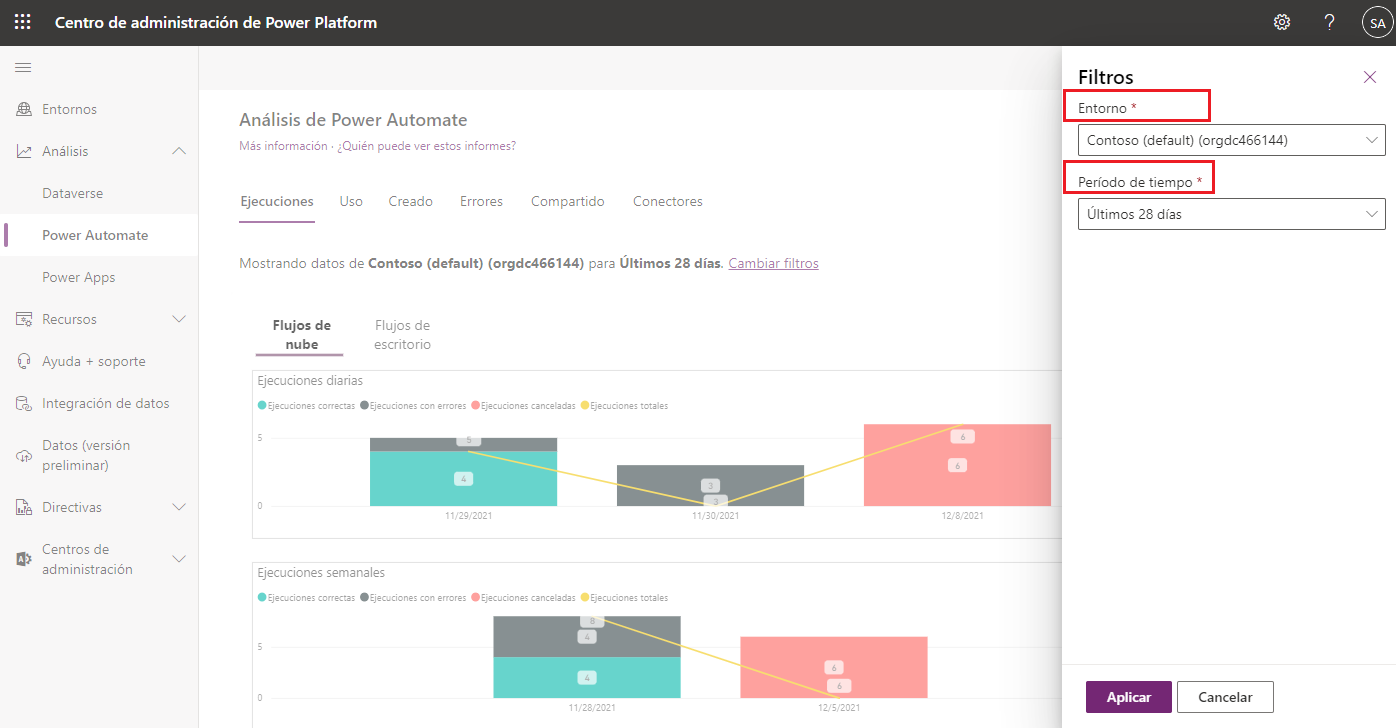The image size is (1396, 728).
Task: Switch to the Compartido tab
Action: pos(568,201)
